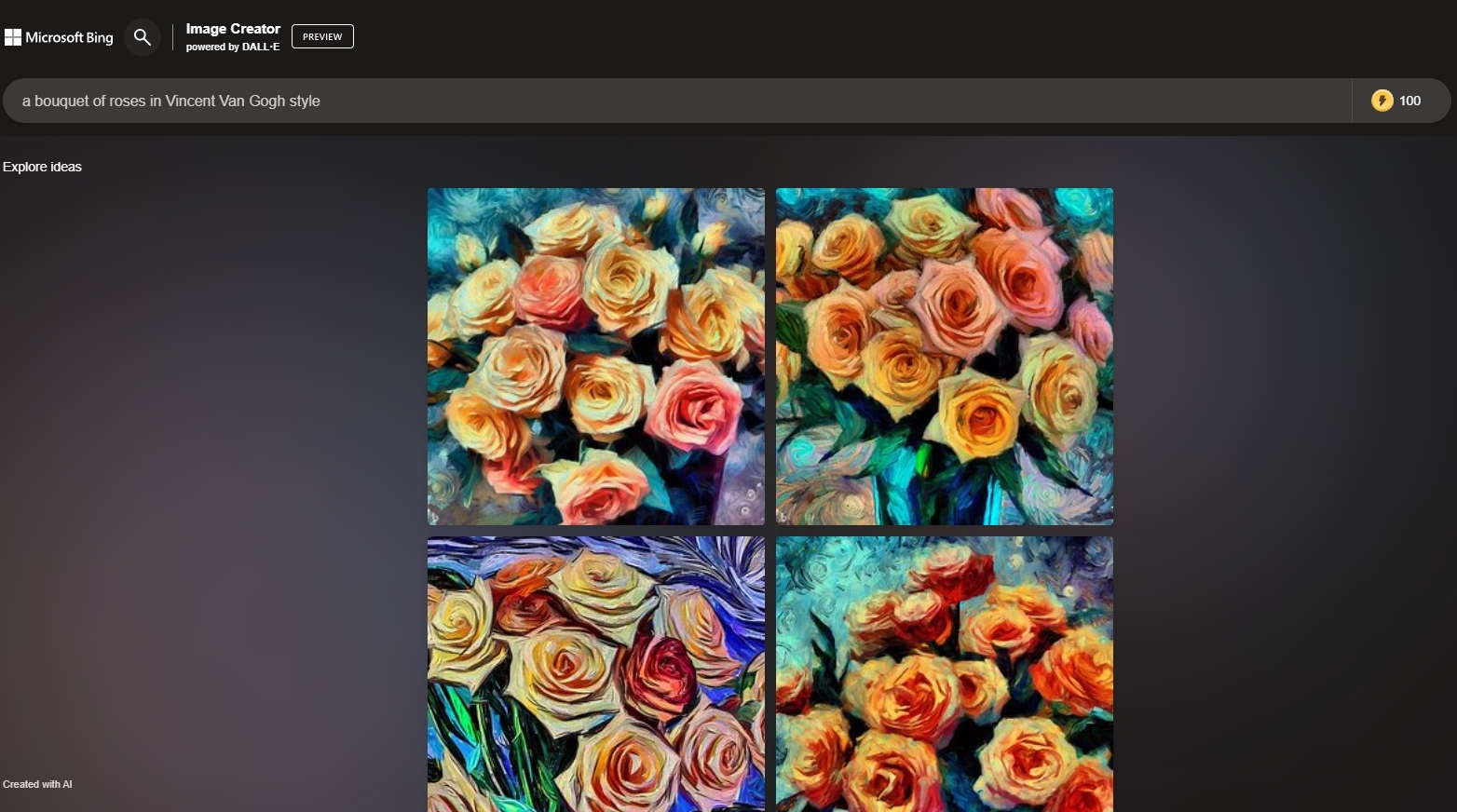This screenshot has width=1457, height=812.
Task: Open the top-left peach roses image
Action: coord(596,357)
